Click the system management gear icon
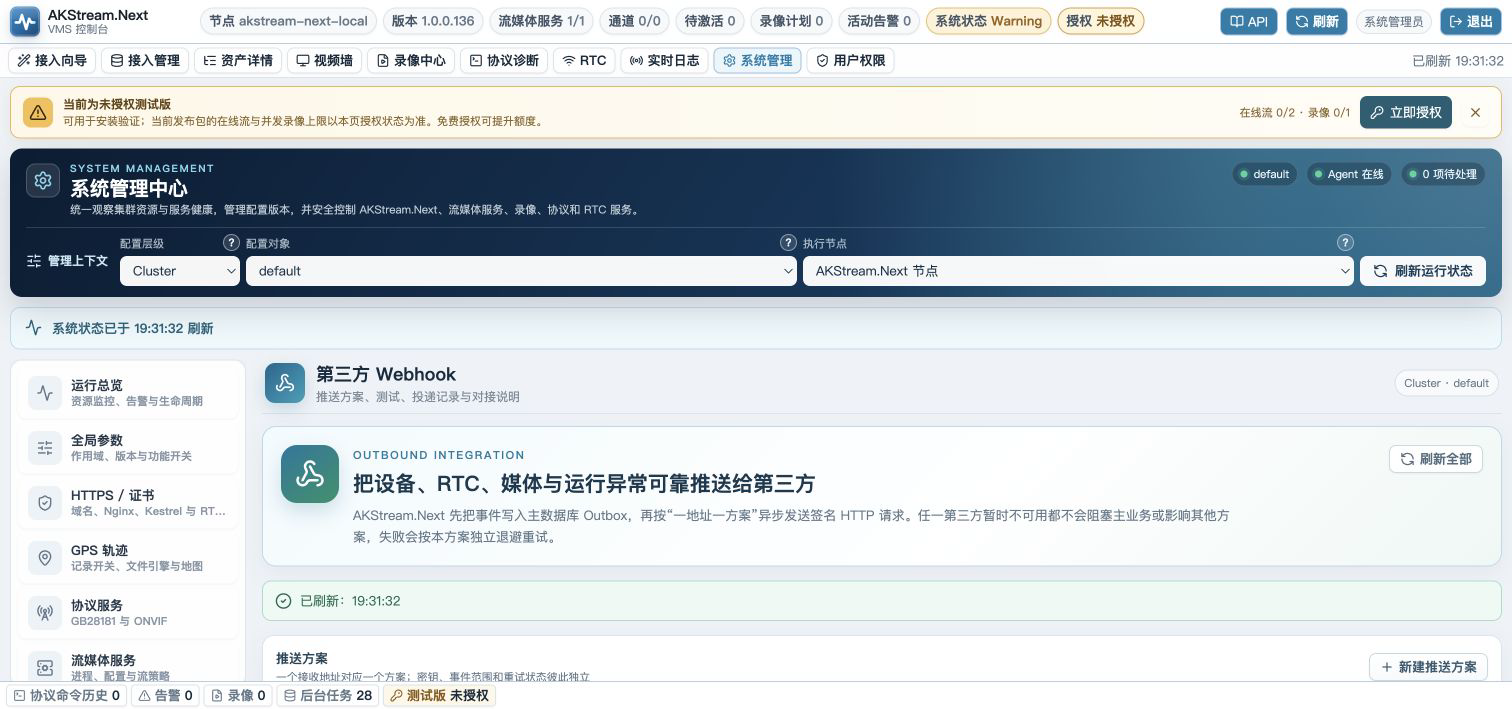 pyautogui.click(x=43, y=181)
